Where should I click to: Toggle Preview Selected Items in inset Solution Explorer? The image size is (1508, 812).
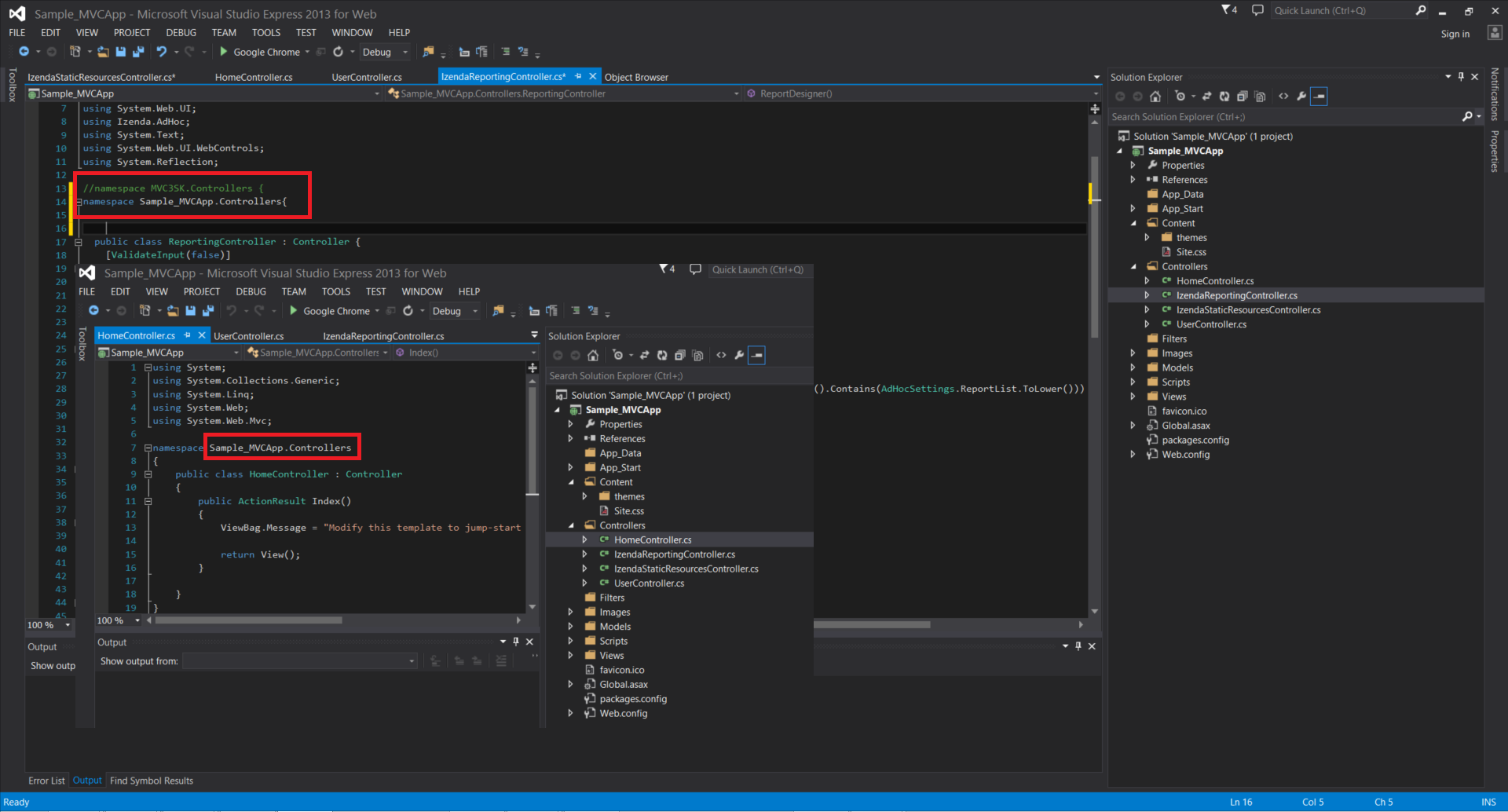point(756,356)
